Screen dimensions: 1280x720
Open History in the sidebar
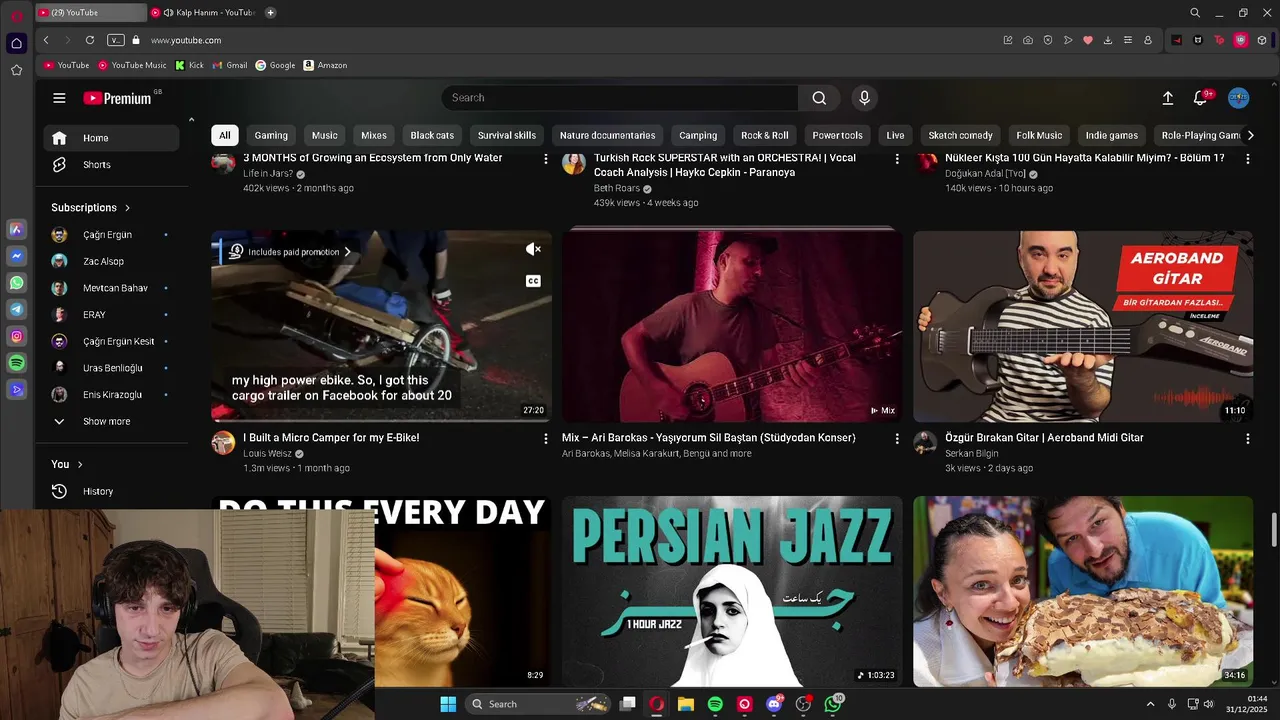111,491
